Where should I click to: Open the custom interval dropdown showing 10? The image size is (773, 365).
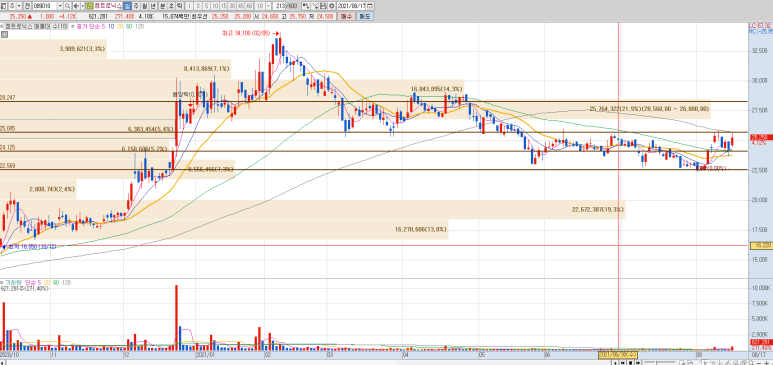tap(269, 6)
